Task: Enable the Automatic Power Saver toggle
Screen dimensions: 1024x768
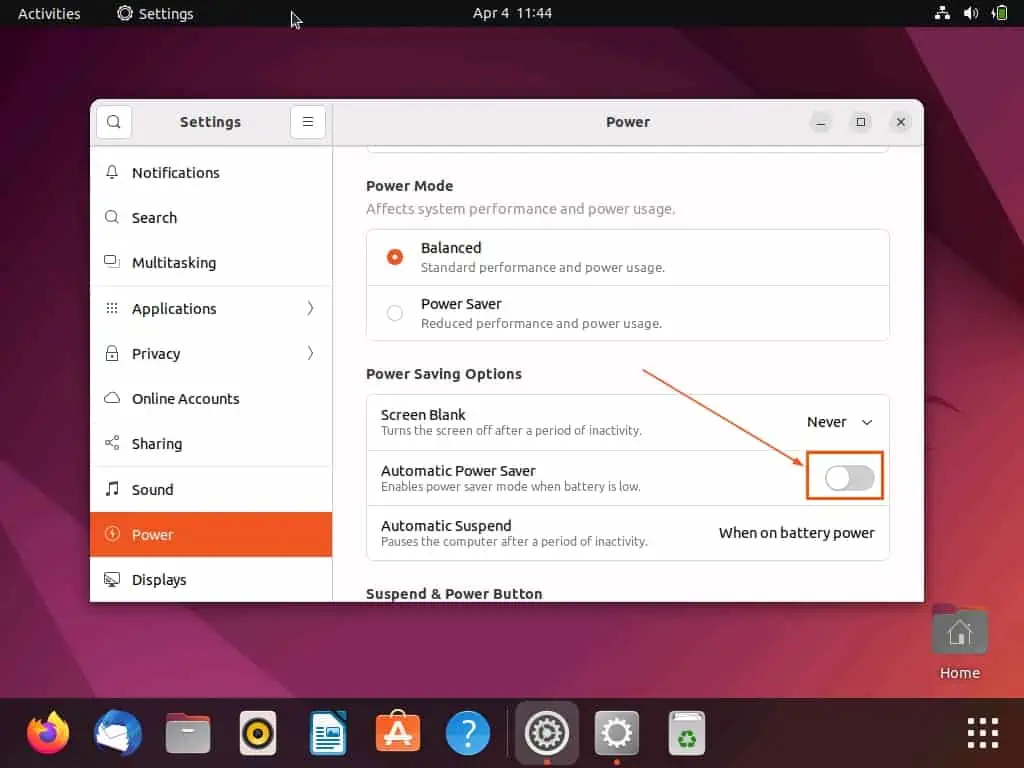Action: 844,478
